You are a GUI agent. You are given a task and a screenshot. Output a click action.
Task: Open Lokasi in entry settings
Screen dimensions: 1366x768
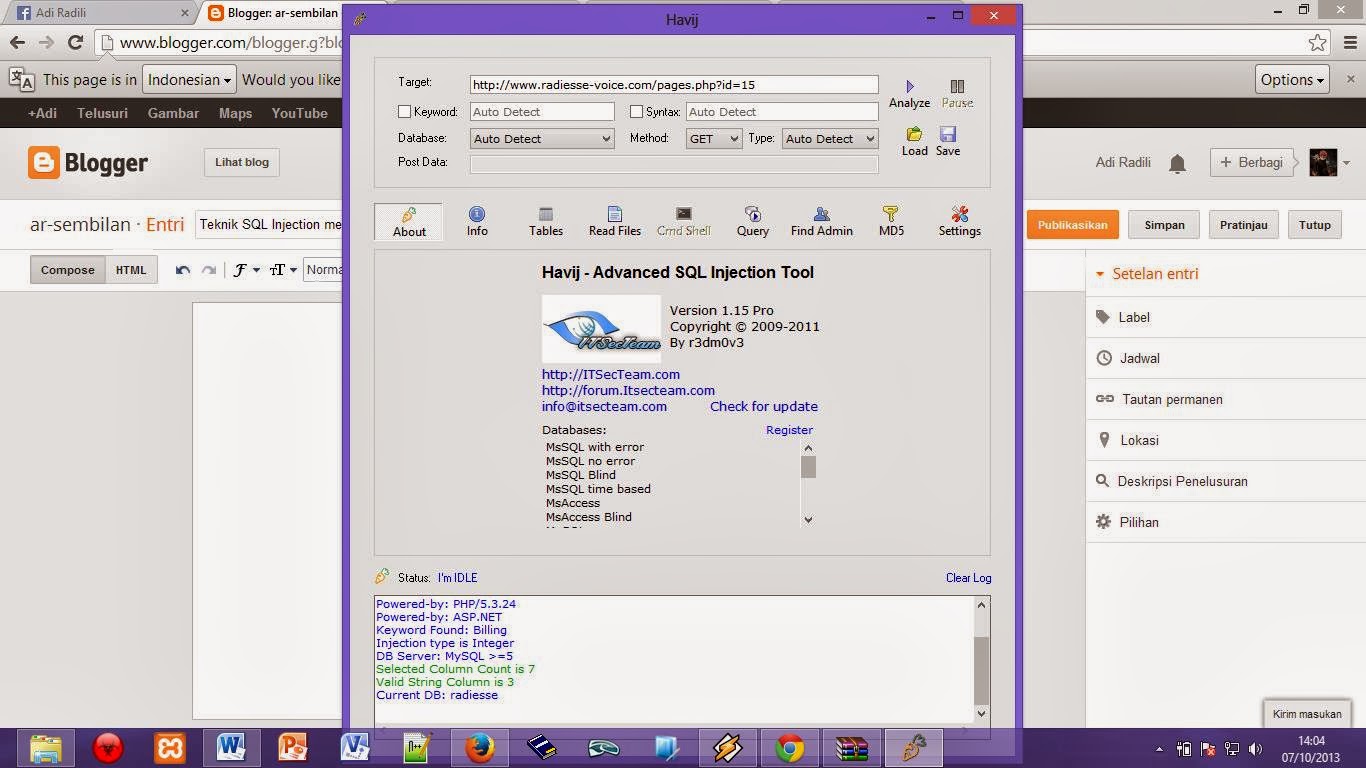(1127, 440)
